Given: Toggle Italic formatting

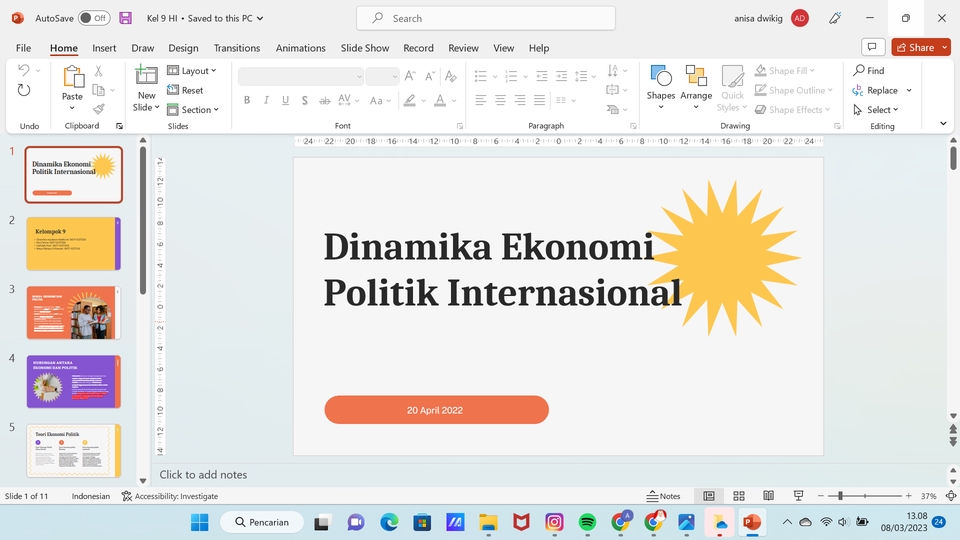Looking at the screenshot, I should click(x=266, y=100).
